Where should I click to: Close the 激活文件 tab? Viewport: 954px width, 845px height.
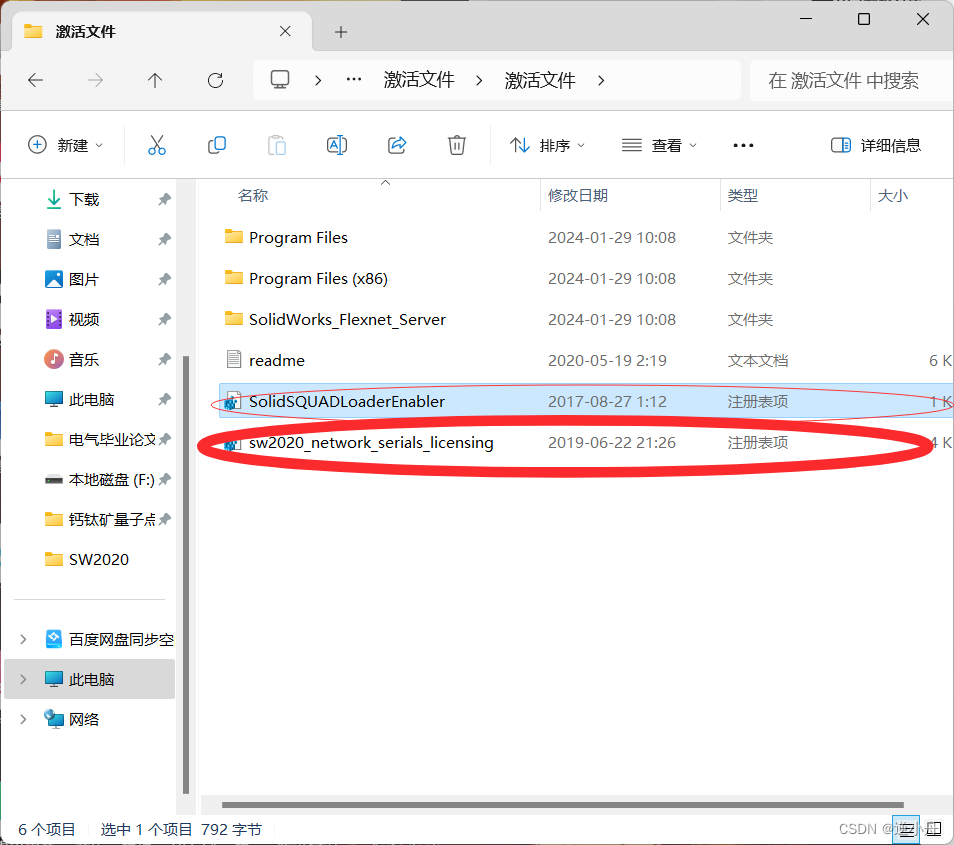pos(285,31)
